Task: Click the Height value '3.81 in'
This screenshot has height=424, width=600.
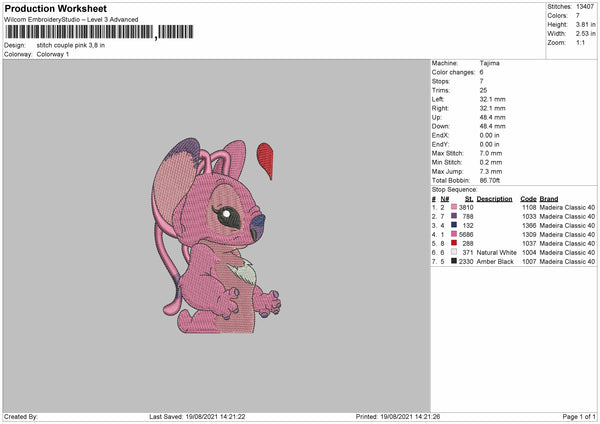Action: tap(585, 24)
